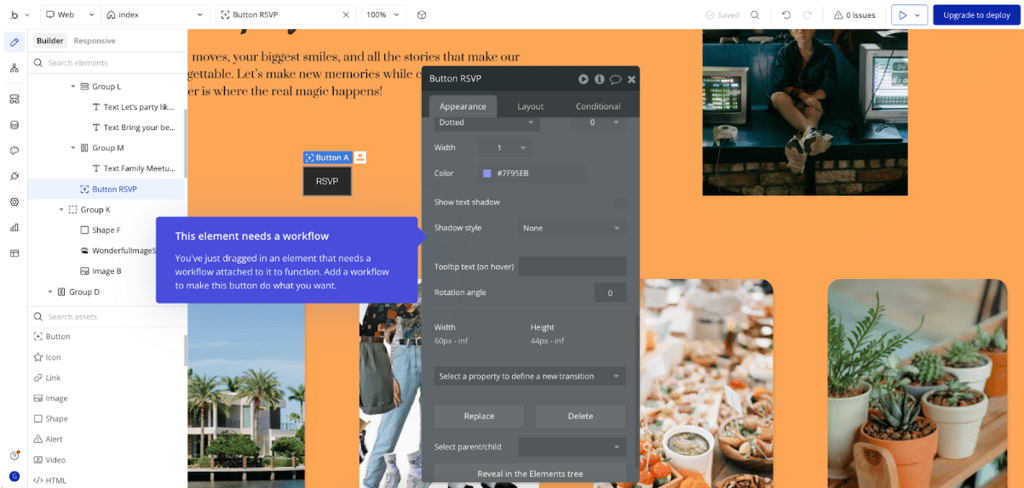Image resolution: width=1024 pixels, height=488 pixels.
Task: Open the index page dropdown
Action: coord(155,15)
